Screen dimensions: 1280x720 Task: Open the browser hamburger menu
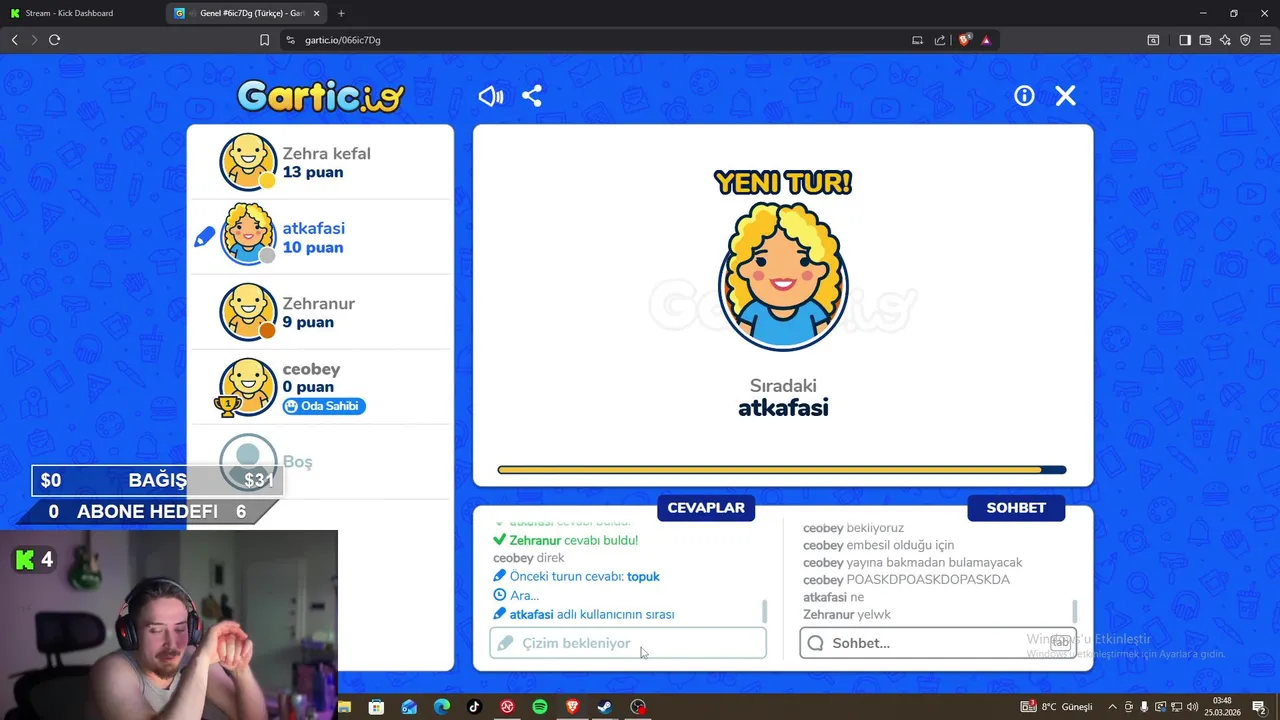click(1266, 40)
